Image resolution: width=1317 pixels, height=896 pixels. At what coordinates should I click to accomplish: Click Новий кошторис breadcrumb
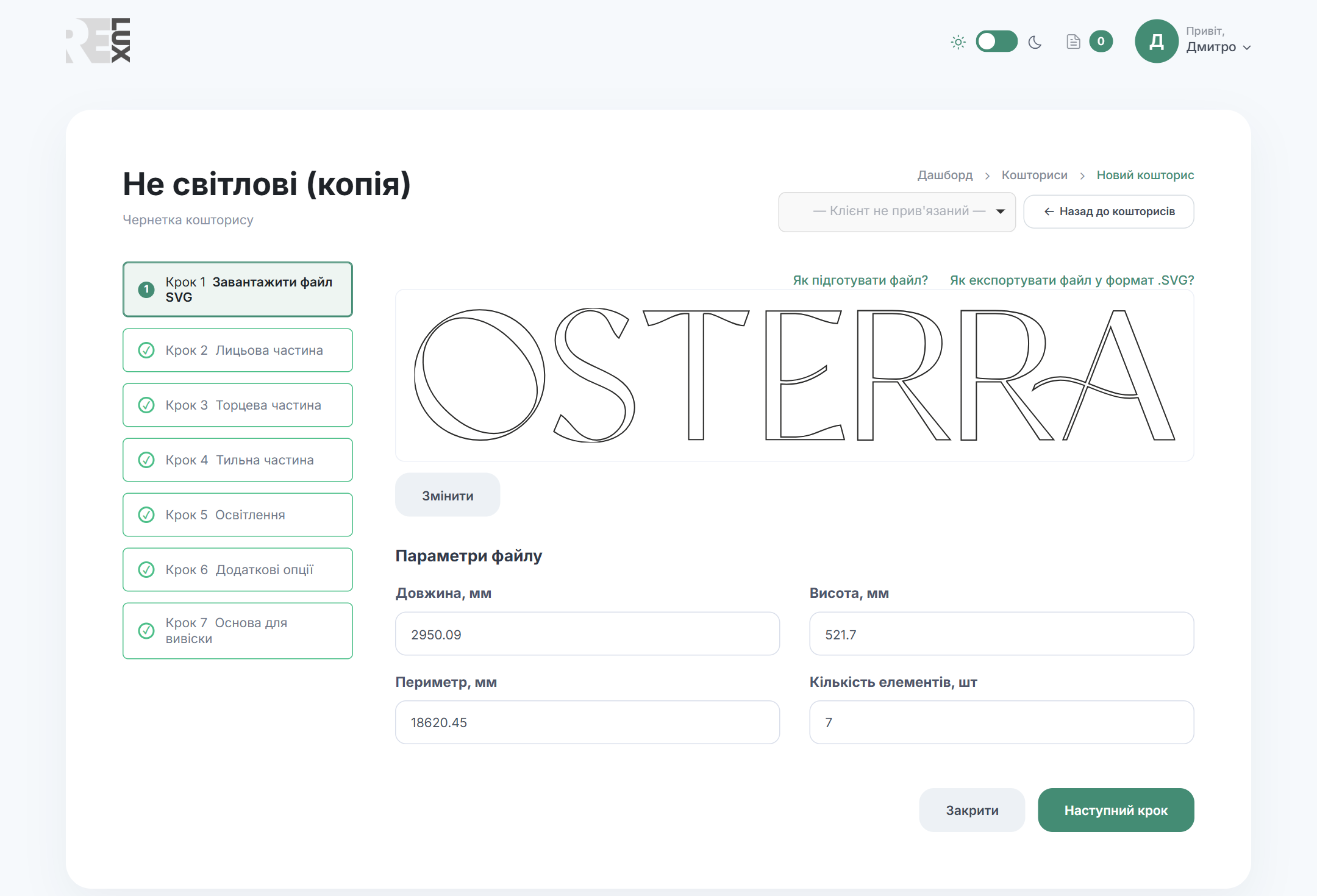coord(1145,175)
